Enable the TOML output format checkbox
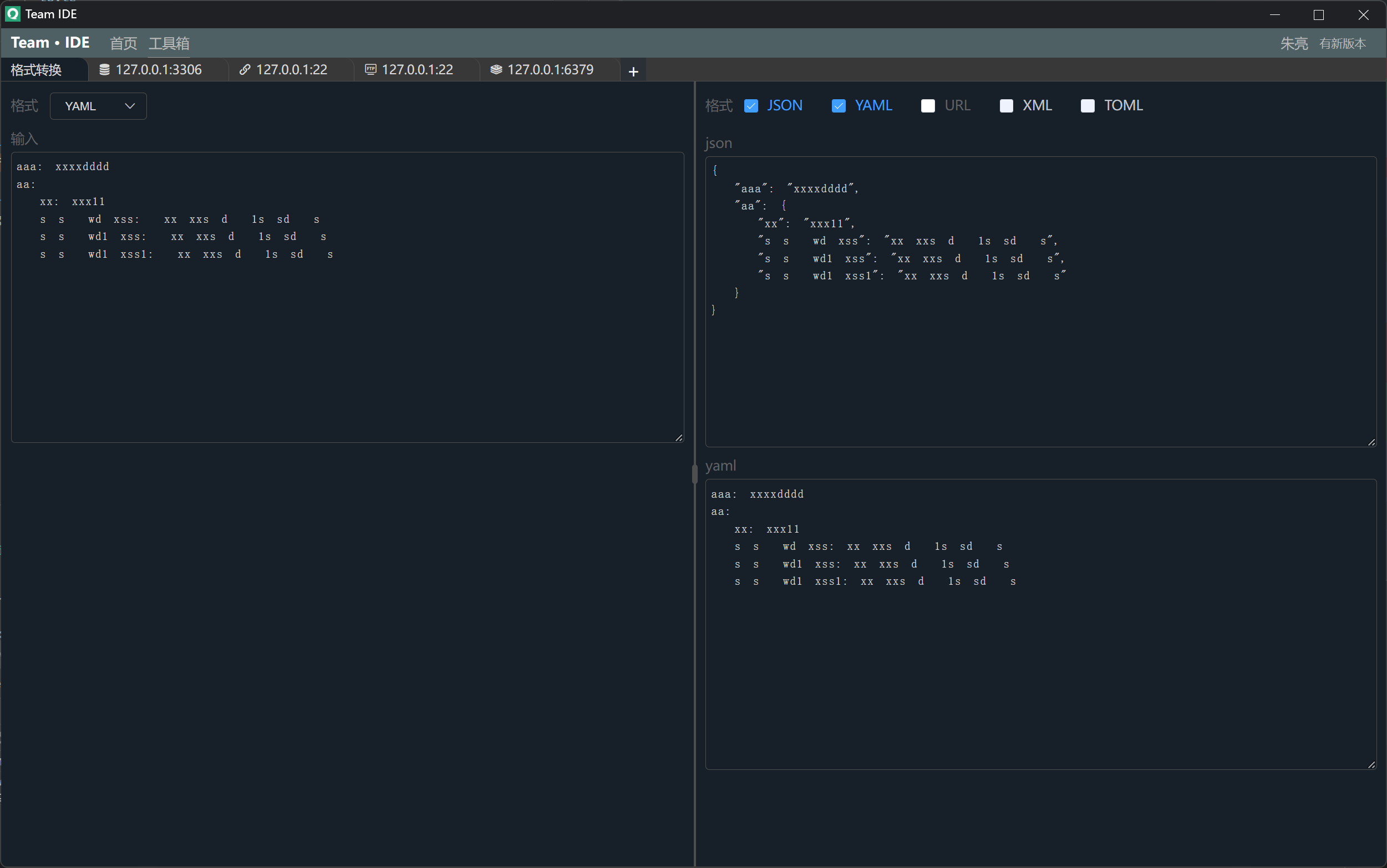 (x=1087, y=106)
